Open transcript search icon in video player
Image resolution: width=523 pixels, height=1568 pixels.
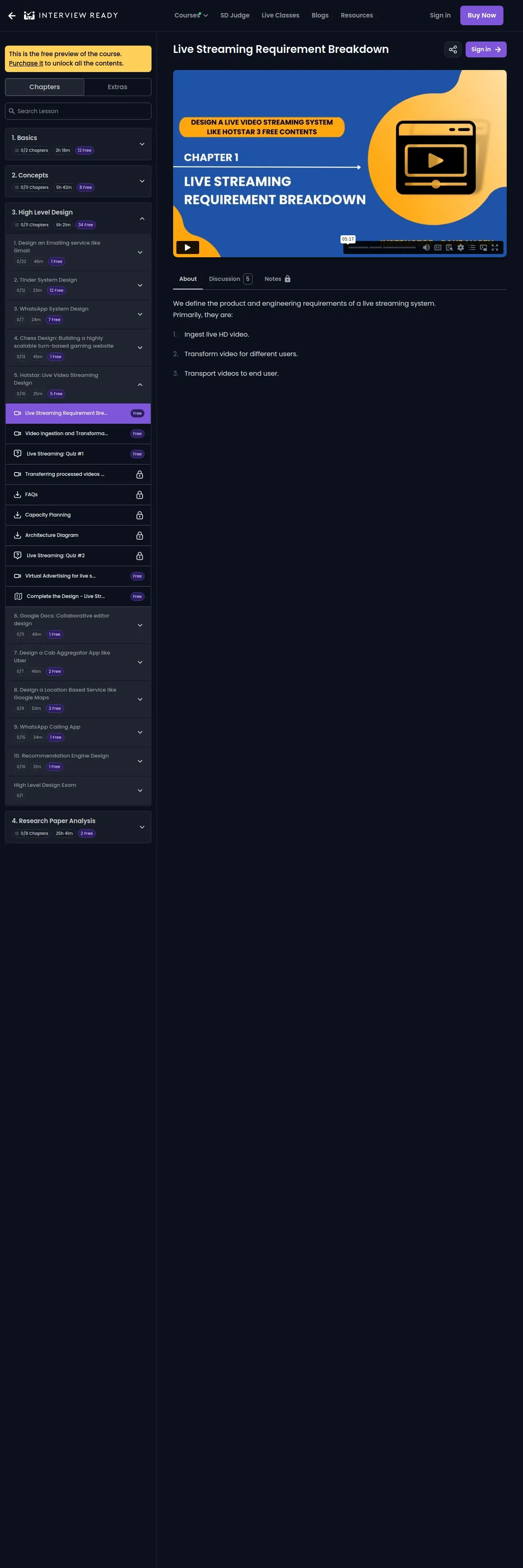point(449,248)
